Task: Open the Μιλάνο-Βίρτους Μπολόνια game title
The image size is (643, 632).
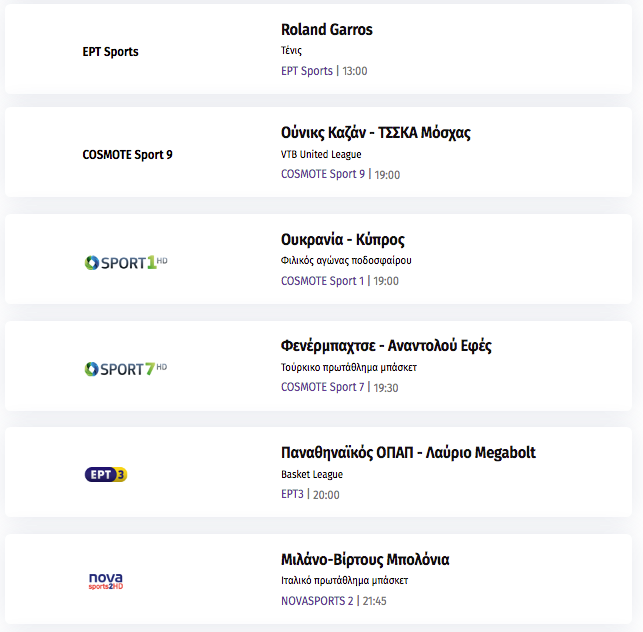Action: [365, 559]
